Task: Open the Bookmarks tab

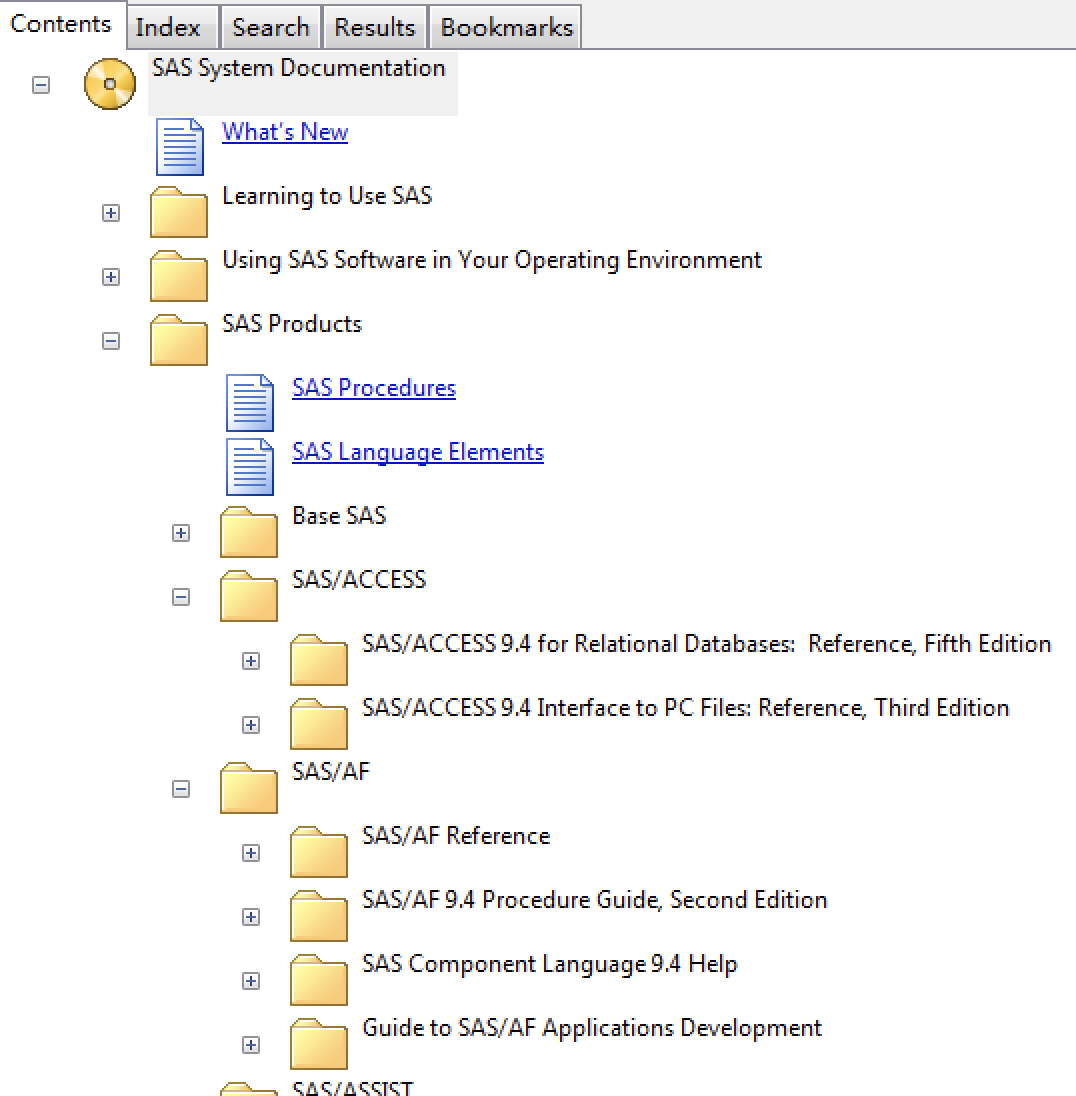Action: click(506, 27)
